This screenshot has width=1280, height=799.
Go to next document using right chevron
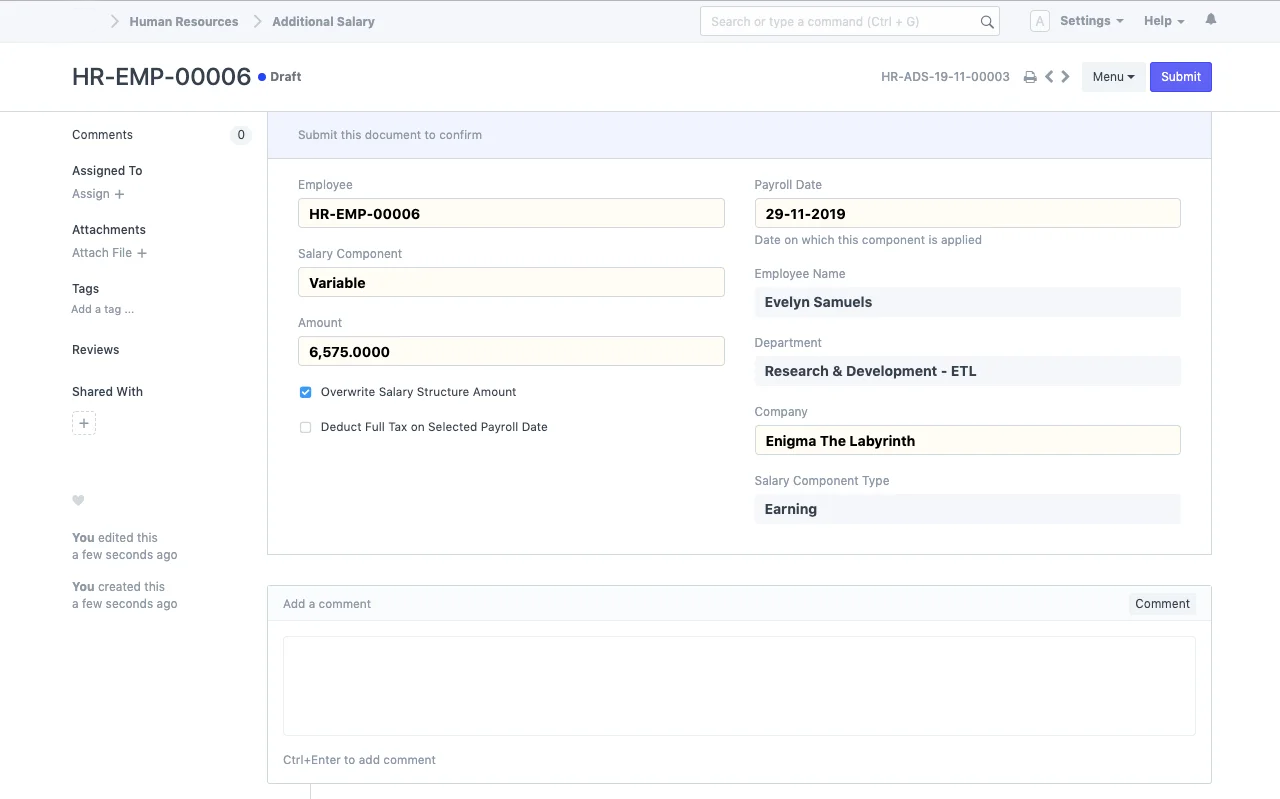pyautogui.click(x=1065, y=76)
